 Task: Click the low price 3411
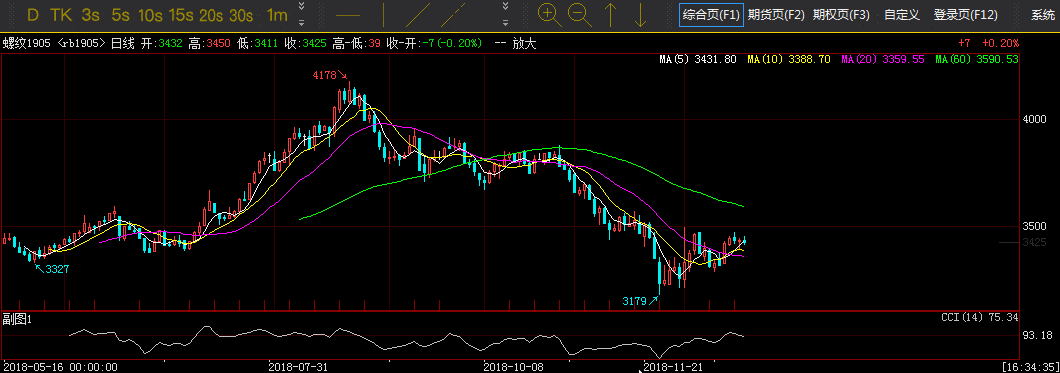(266, 43)
